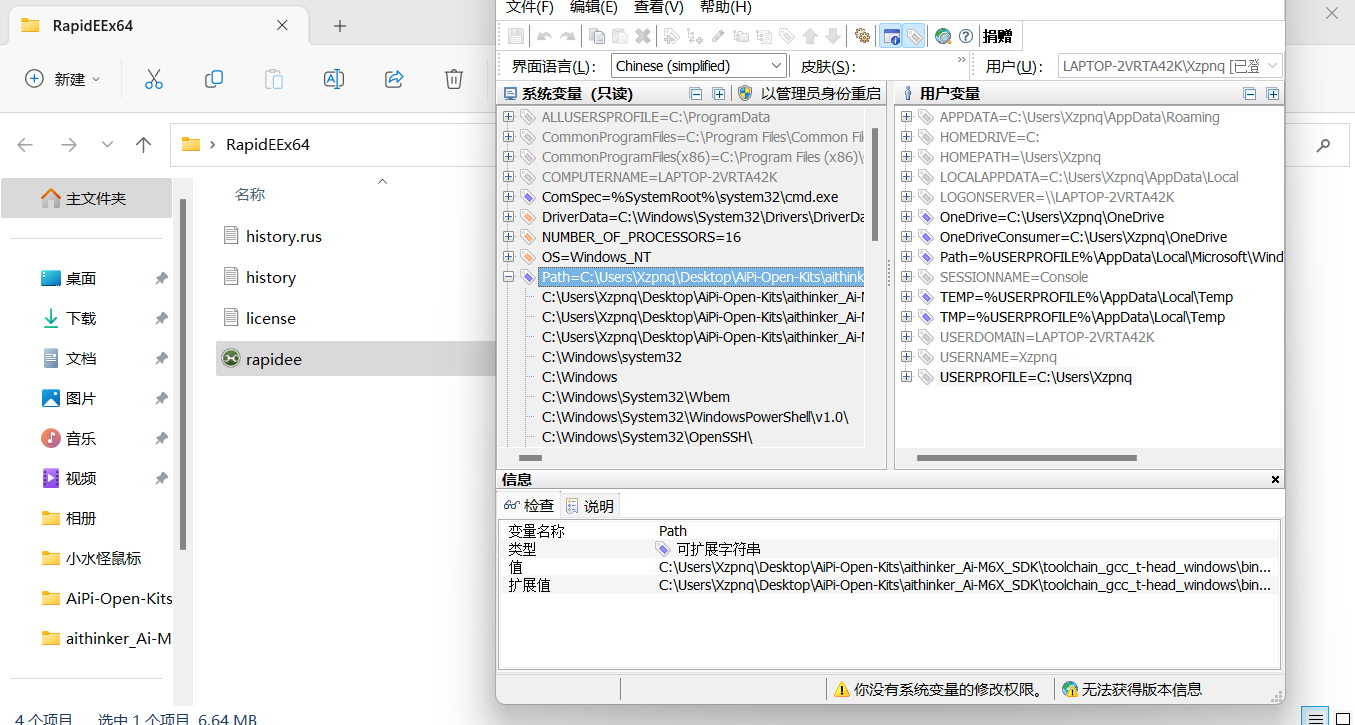
Task: Open the 文件(F) menu
Action: 529,7
